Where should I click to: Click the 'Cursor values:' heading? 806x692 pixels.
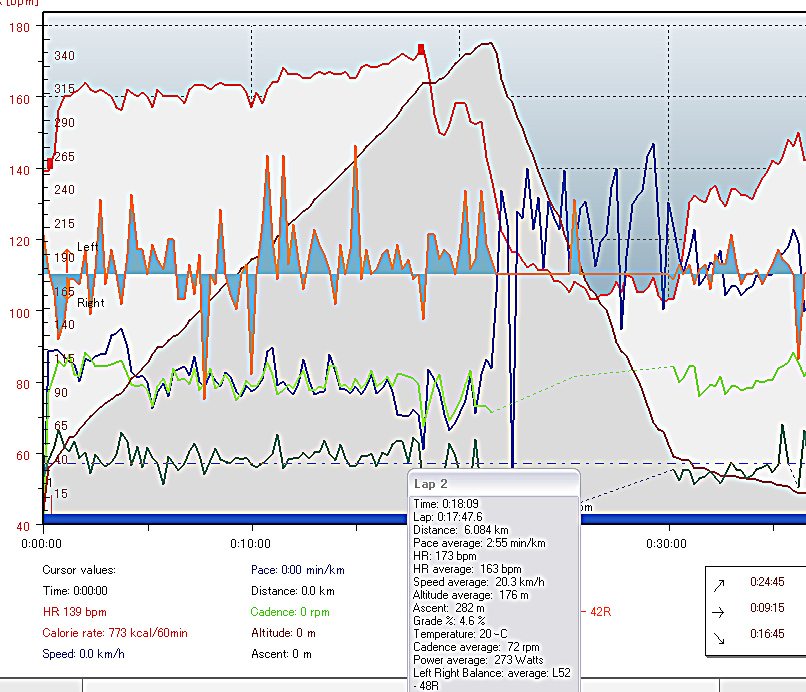[79, 570]
